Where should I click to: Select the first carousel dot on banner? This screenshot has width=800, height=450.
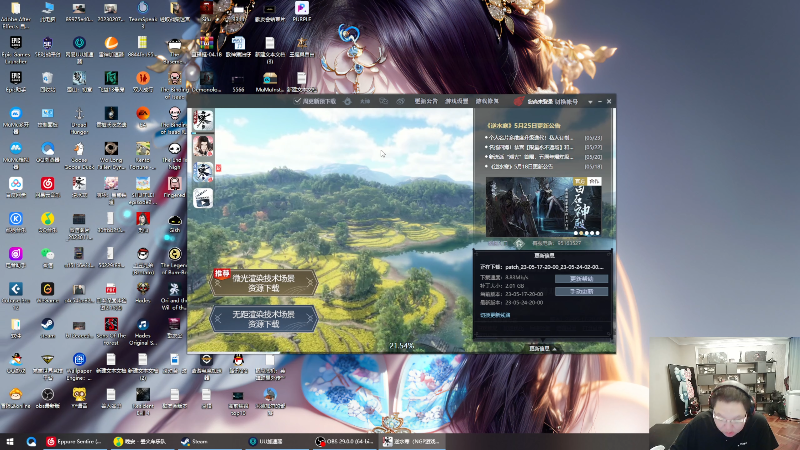pos(576,233)
